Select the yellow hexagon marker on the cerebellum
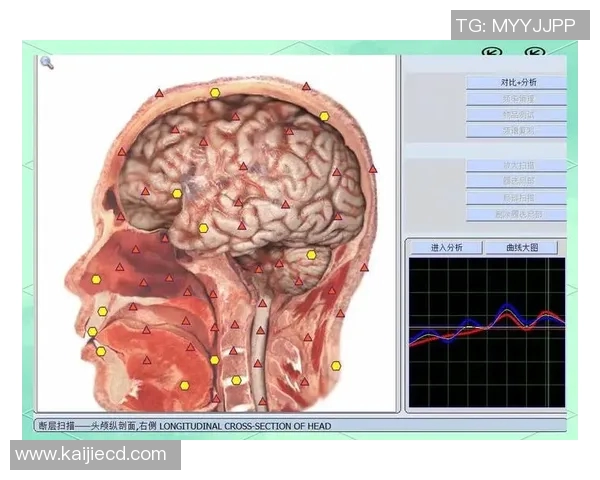Image resolution: width=600 pixels, height=480 pixels. [x=311, y=255]
